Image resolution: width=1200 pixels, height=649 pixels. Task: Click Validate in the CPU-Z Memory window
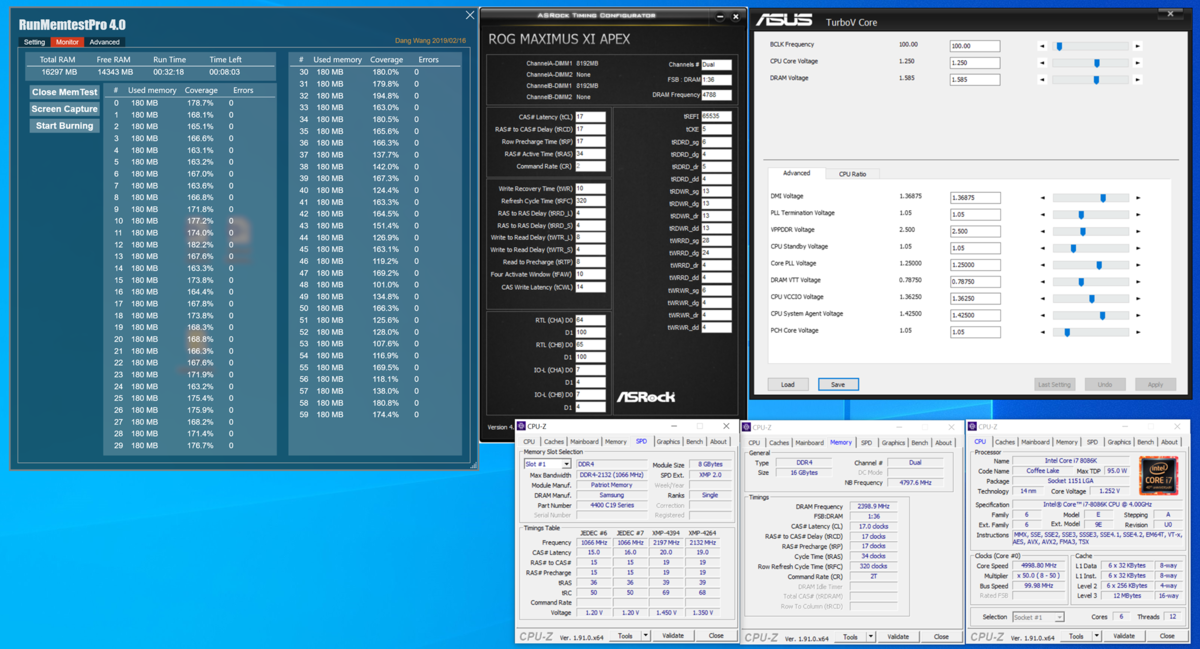(898, 636)
